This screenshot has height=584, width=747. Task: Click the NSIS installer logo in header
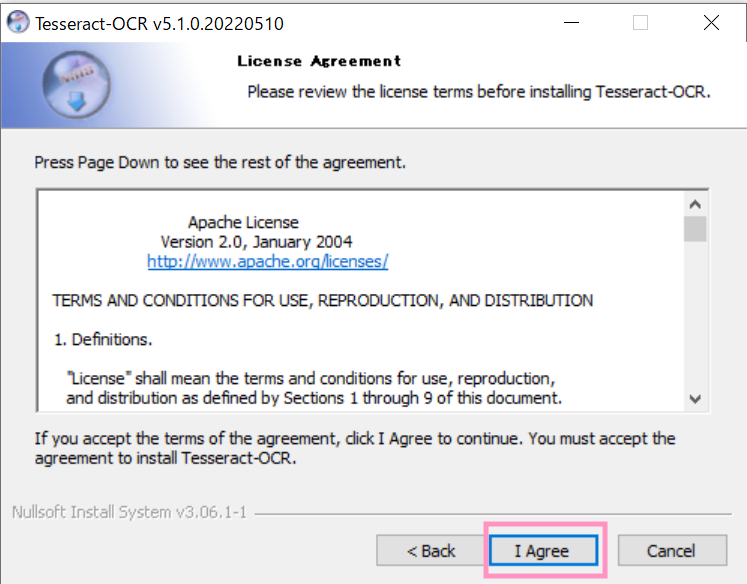click(77, 85)
